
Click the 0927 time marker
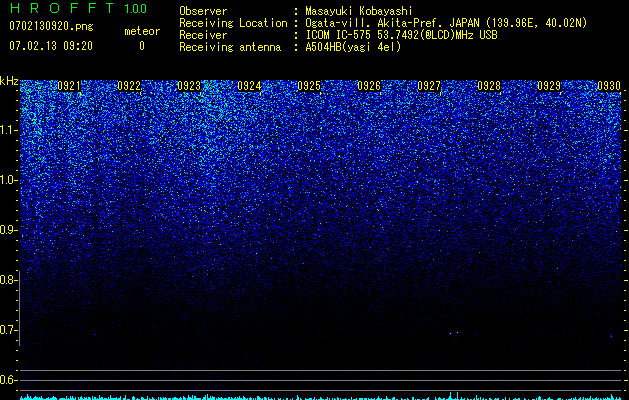429,86
